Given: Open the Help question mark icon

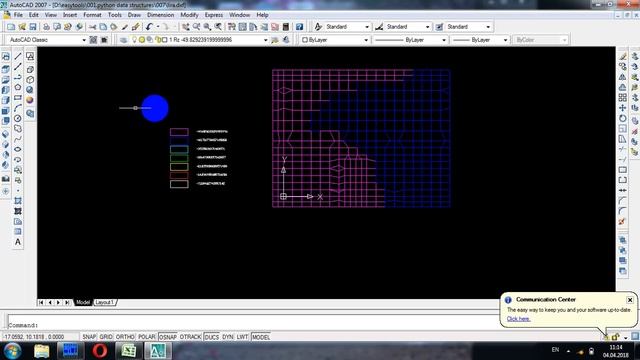Looking at the screenshot, I should tap(300, 27).
